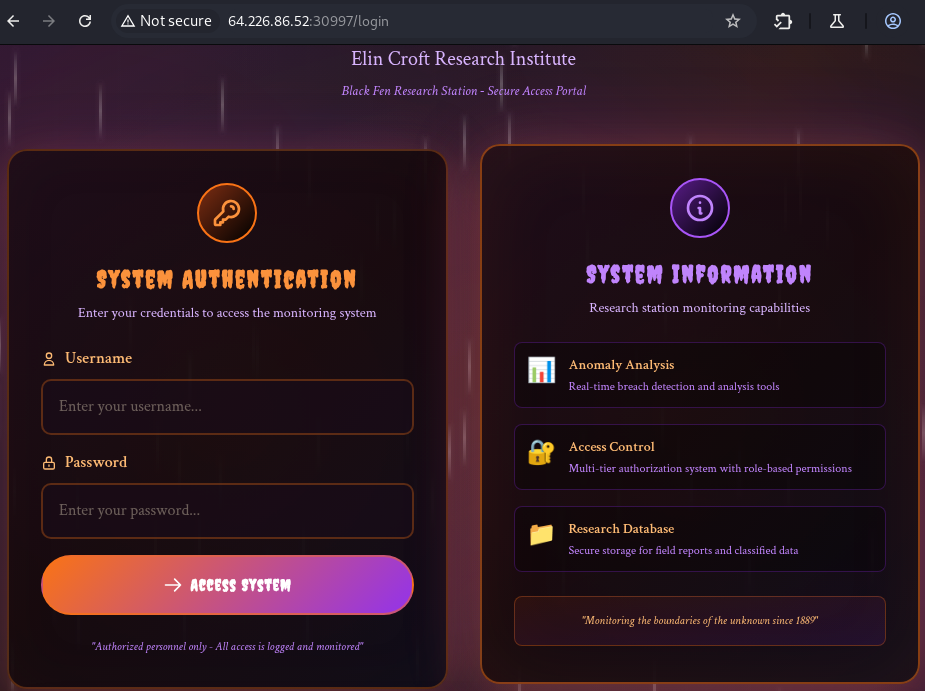
Task: Focus the Username input field
Action: 227,407
